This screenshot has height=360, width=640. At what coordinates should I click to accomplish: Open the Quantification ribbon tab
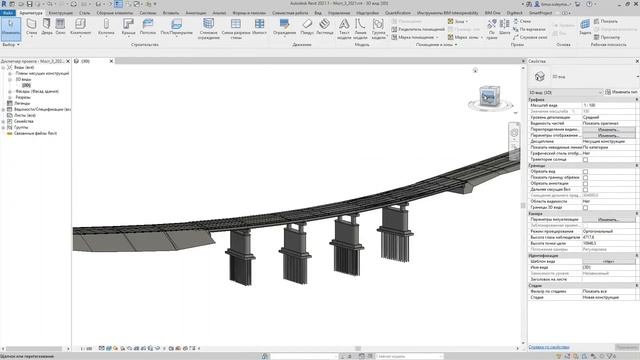click(398, 13)
